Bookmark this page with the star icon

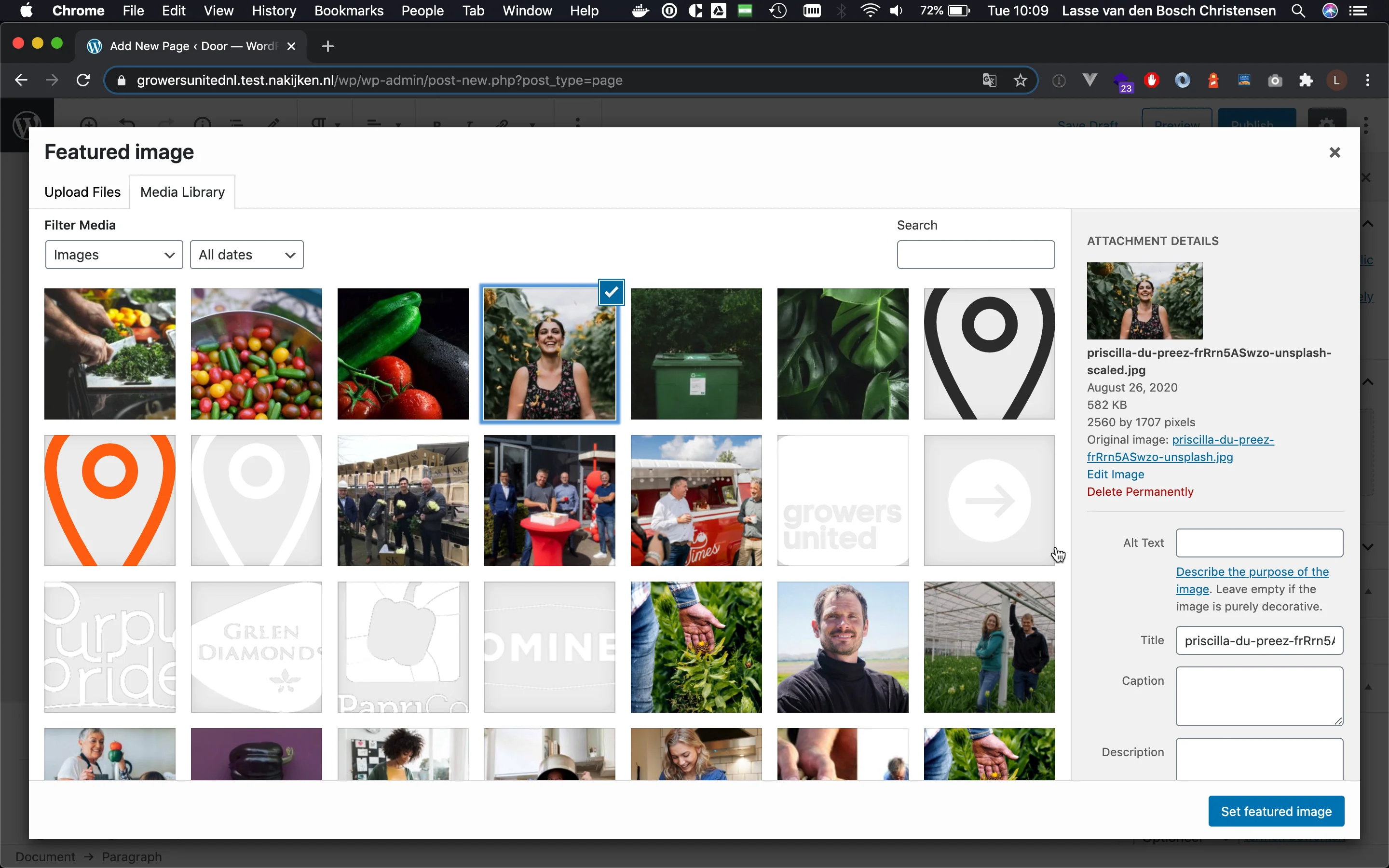click(x=1020, y=81)
